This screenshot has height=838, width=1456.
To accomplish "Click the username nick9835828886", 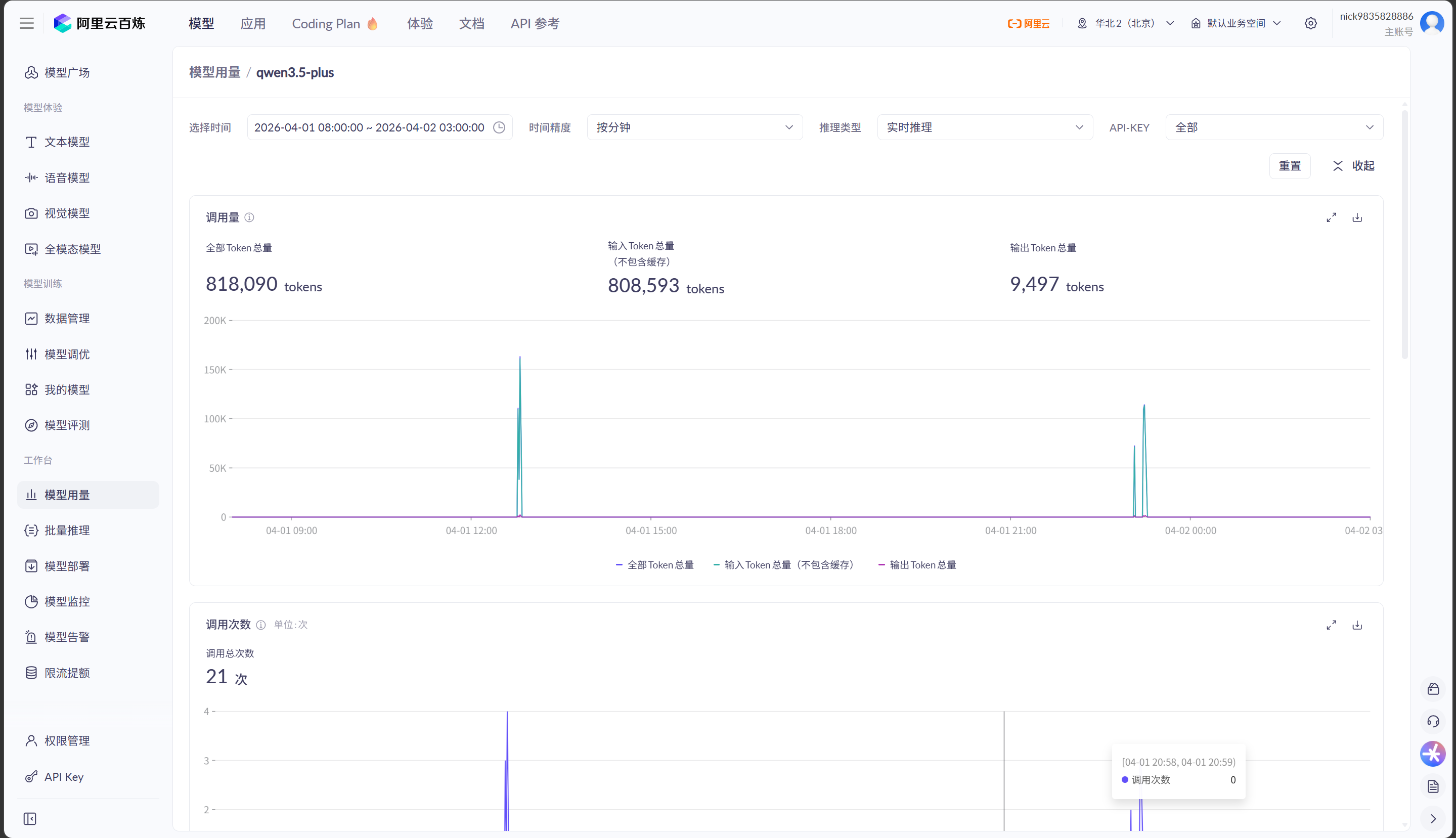I will (x=1376, y=16).
